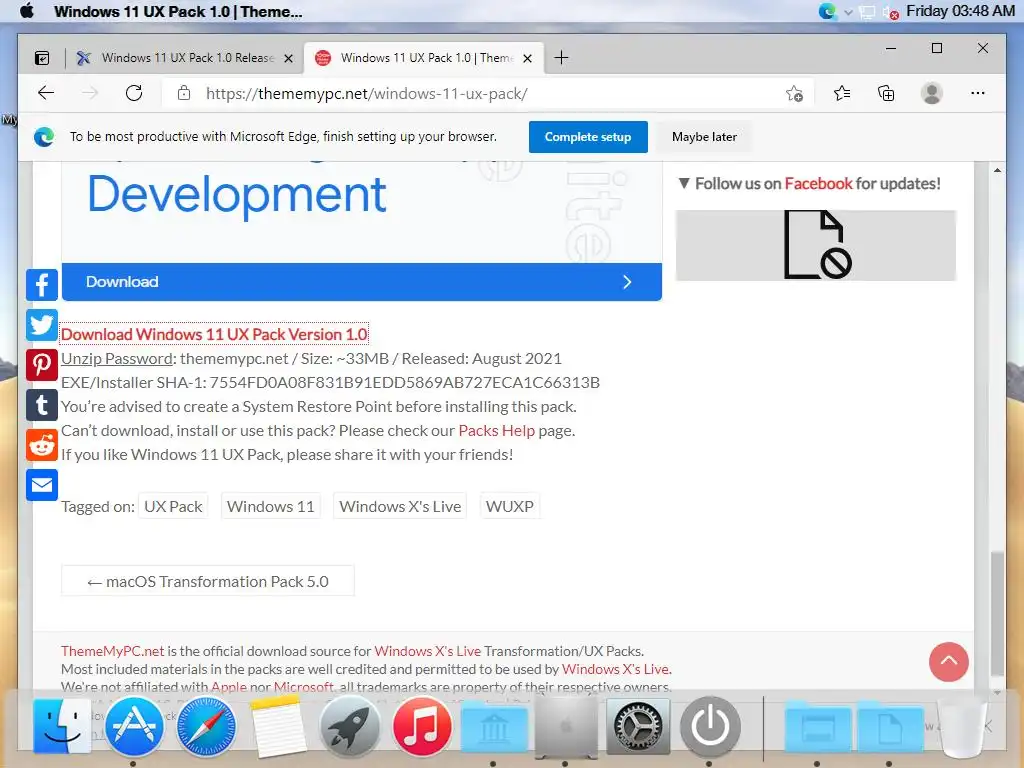Click the blue Download bar
The width and height of the screenshot is (1024, 768).
coord(362,282)
